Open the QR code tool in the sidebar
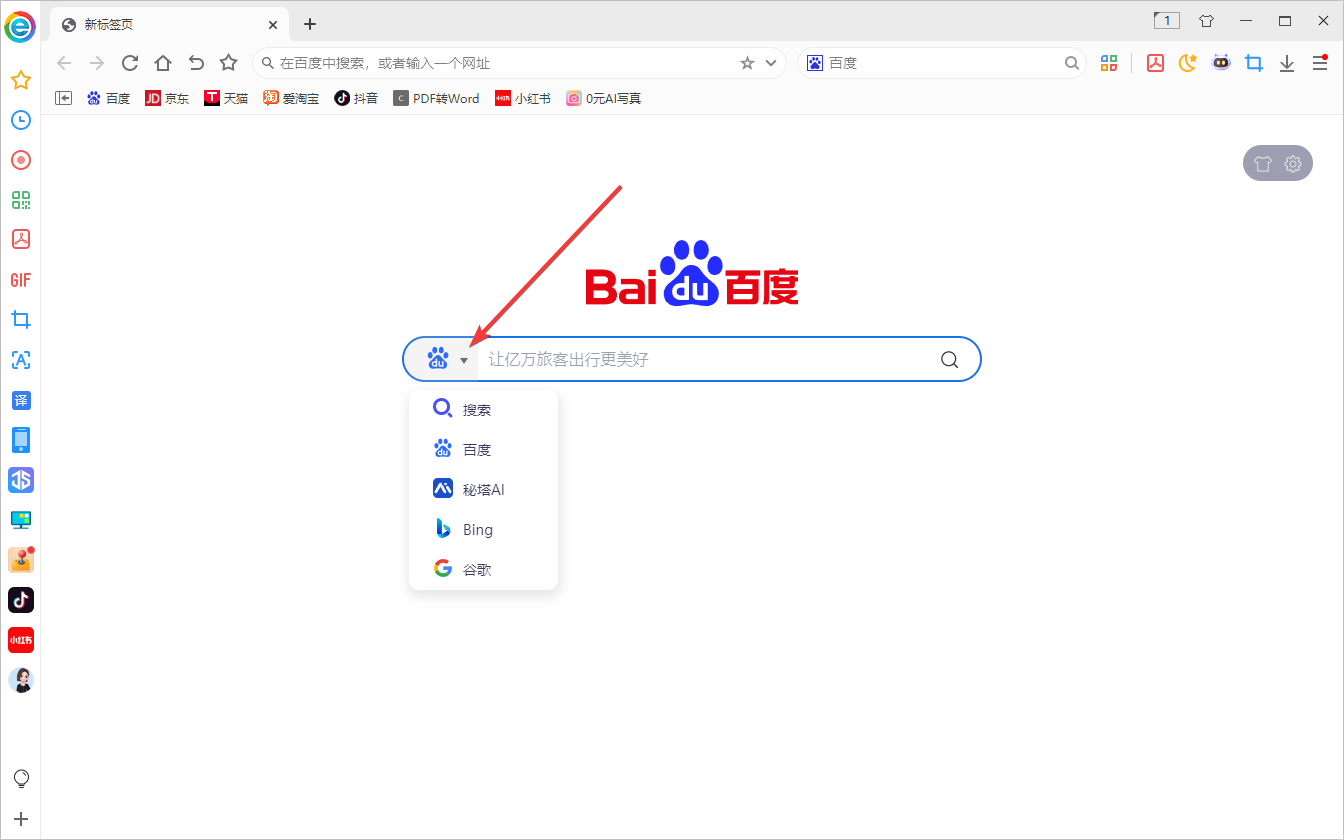 click(20, 199)
